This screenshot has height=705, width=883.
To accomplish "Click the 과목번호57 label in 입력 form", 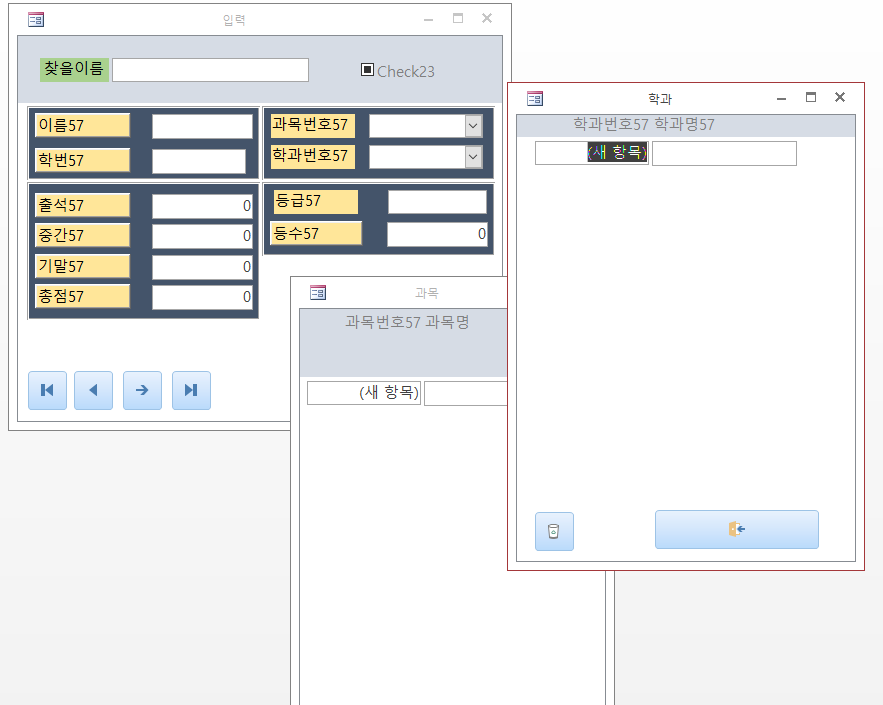I will [x=313, y=125].
